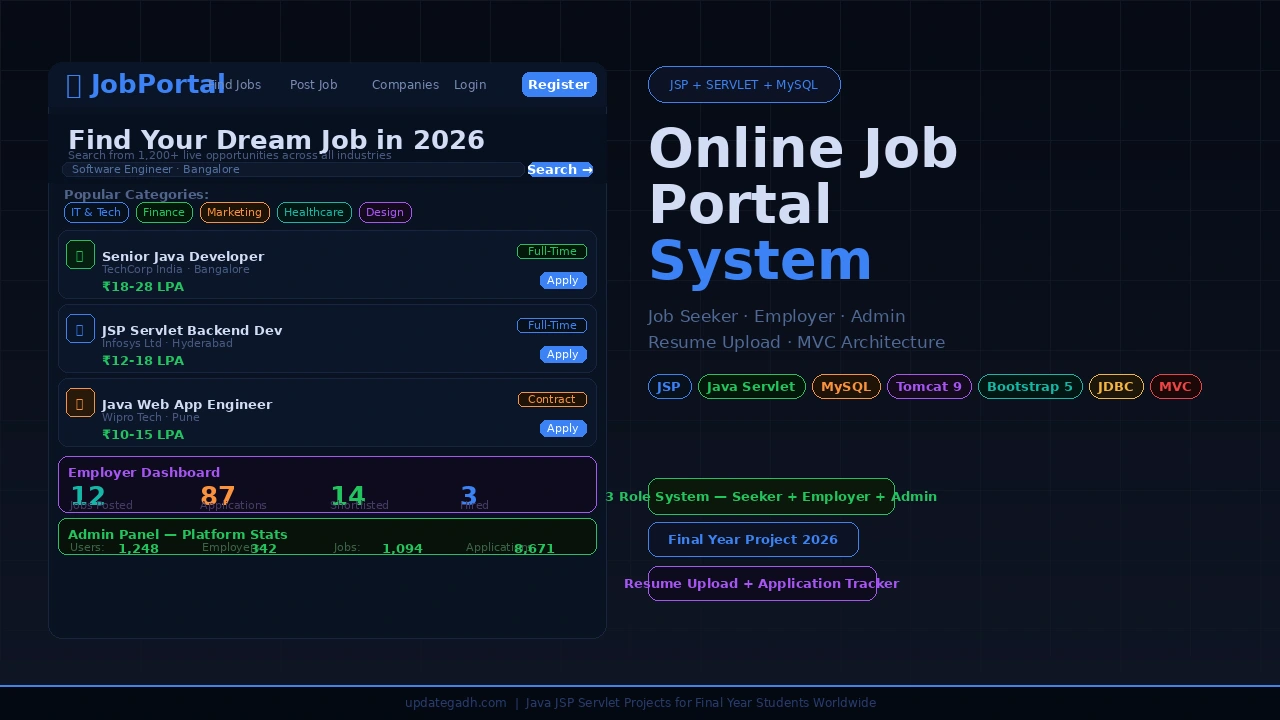Apply to the JSP Servlet Backend Dev job
Viewport: 1280px width, 720px height.
563,354
